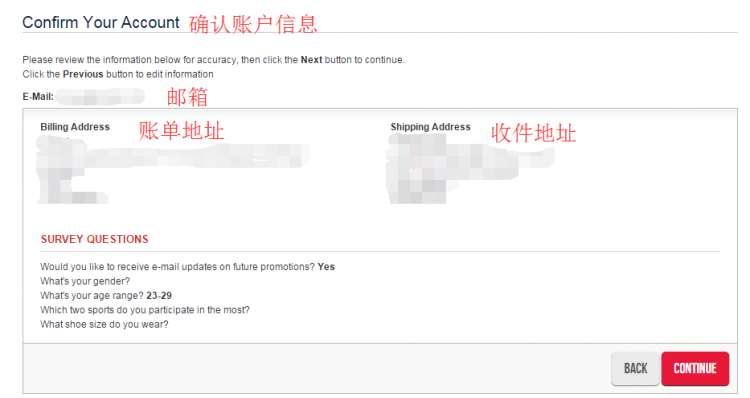This screenshot has height=398, width=750.
Task: Click the bold Previous word in instructions
Action: pos(83,74)
